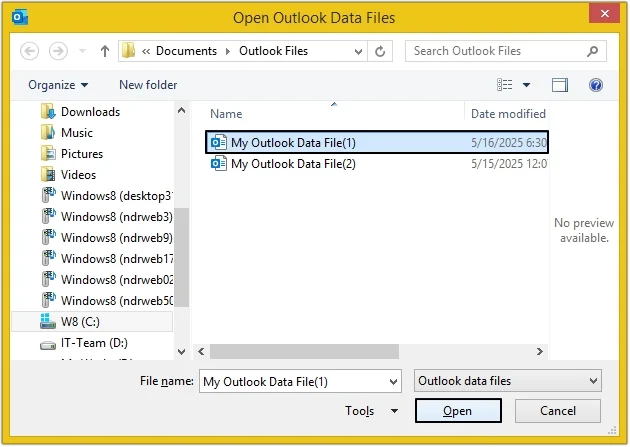Click icon of My Outlook Data File(1)
The width and height of the screenshot is (630, 447).
coord(219,142)
